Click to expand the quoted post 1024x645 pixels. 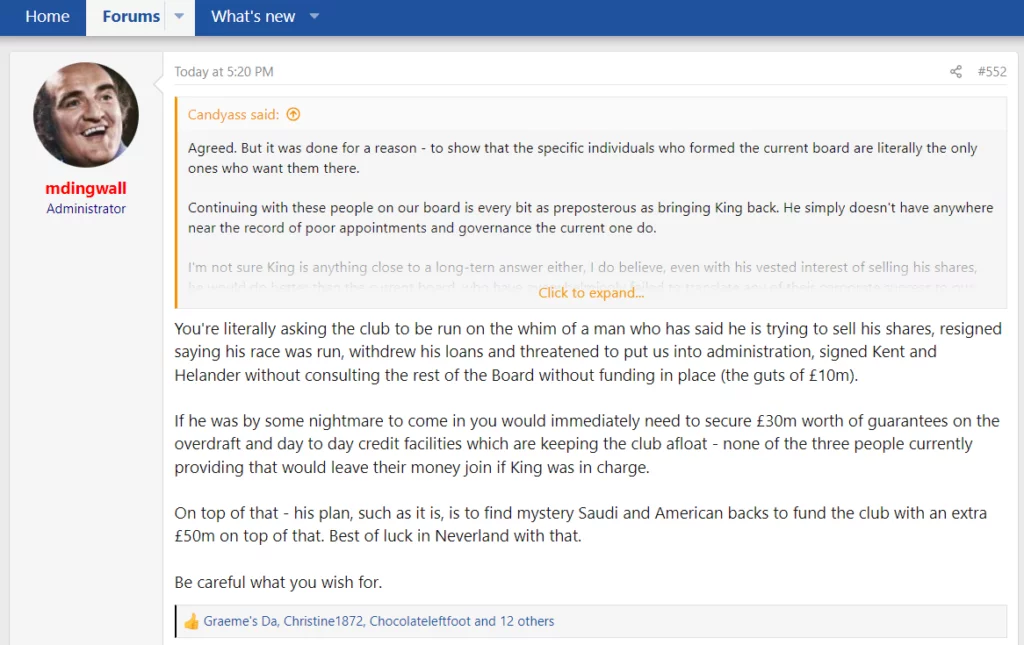tap(591, 293)
